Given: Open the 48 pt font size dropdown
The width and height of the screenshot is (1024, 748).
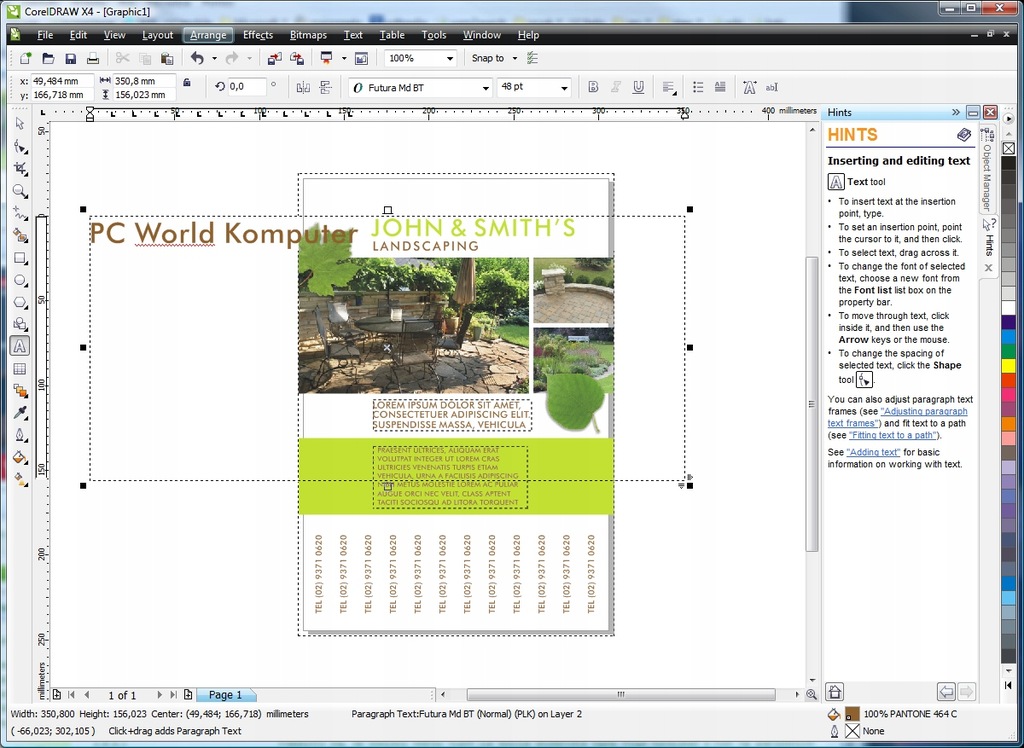Looking at the screenshot, I should pos(563,87).
